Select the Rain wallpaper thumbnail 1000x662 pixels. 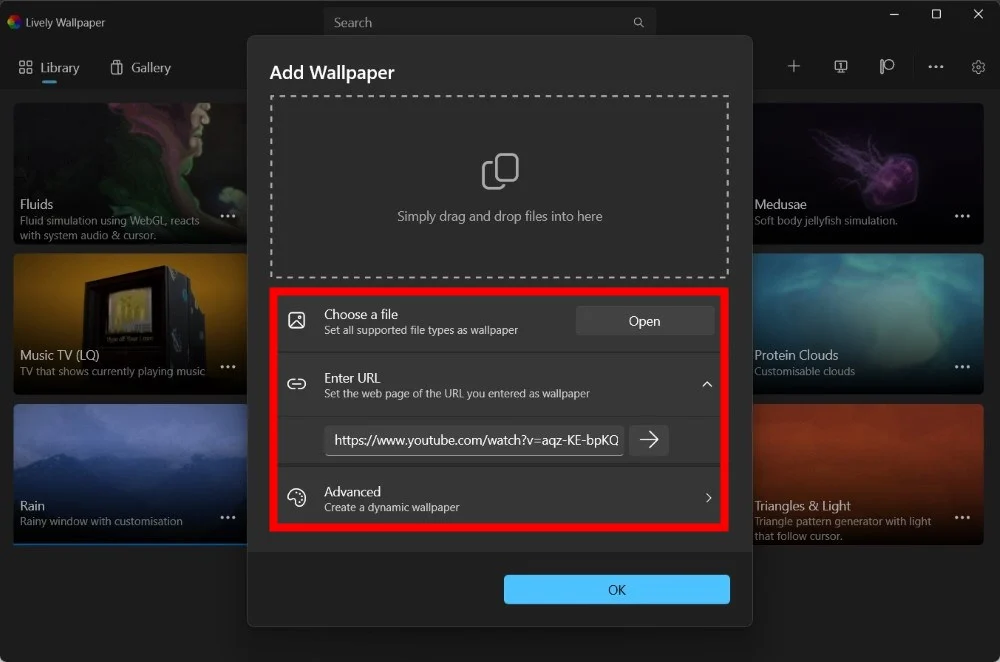(x=120, y=470)
